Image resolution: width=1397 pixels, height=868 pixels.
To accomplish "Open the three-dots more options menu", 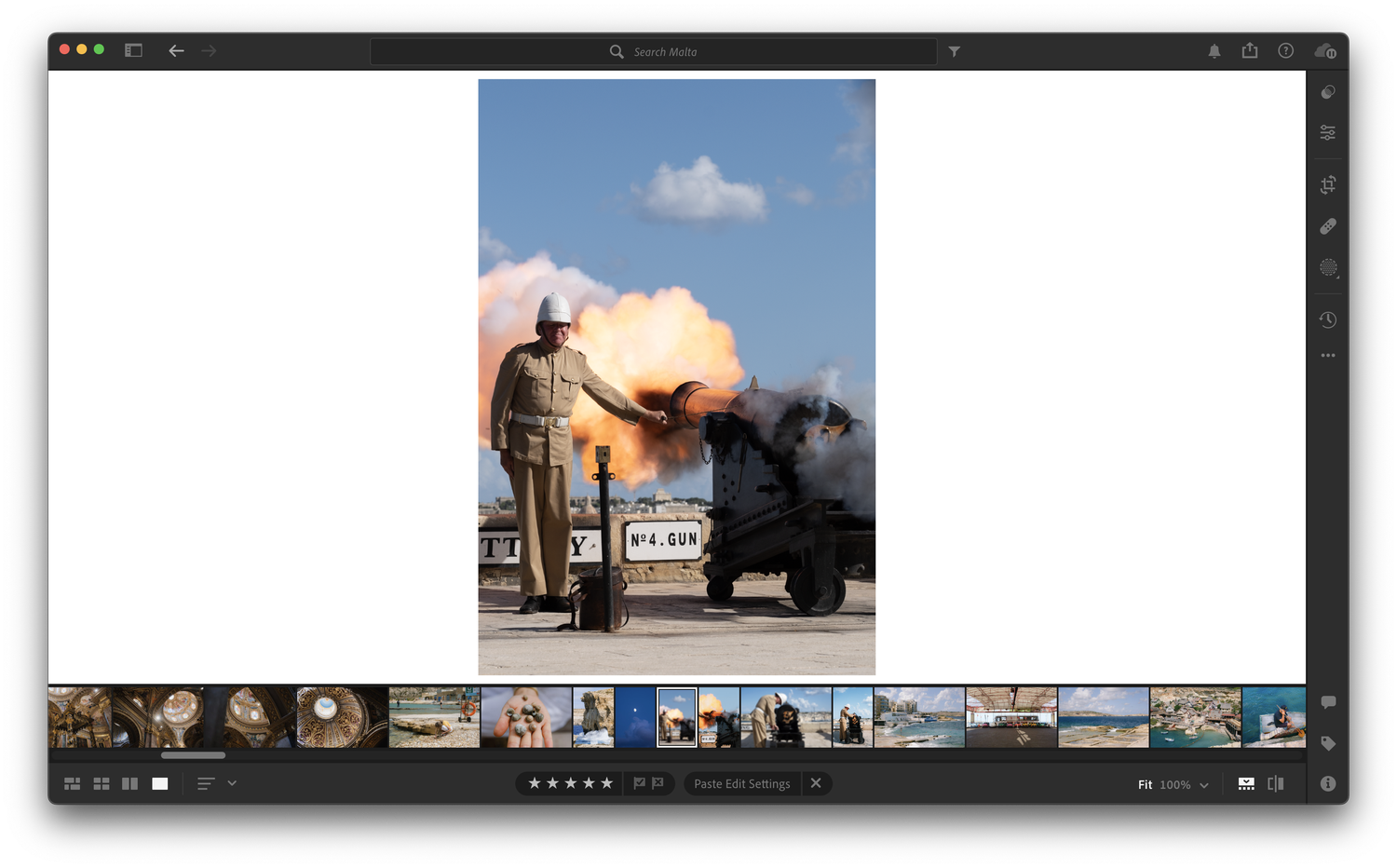I will (1328, 356).
